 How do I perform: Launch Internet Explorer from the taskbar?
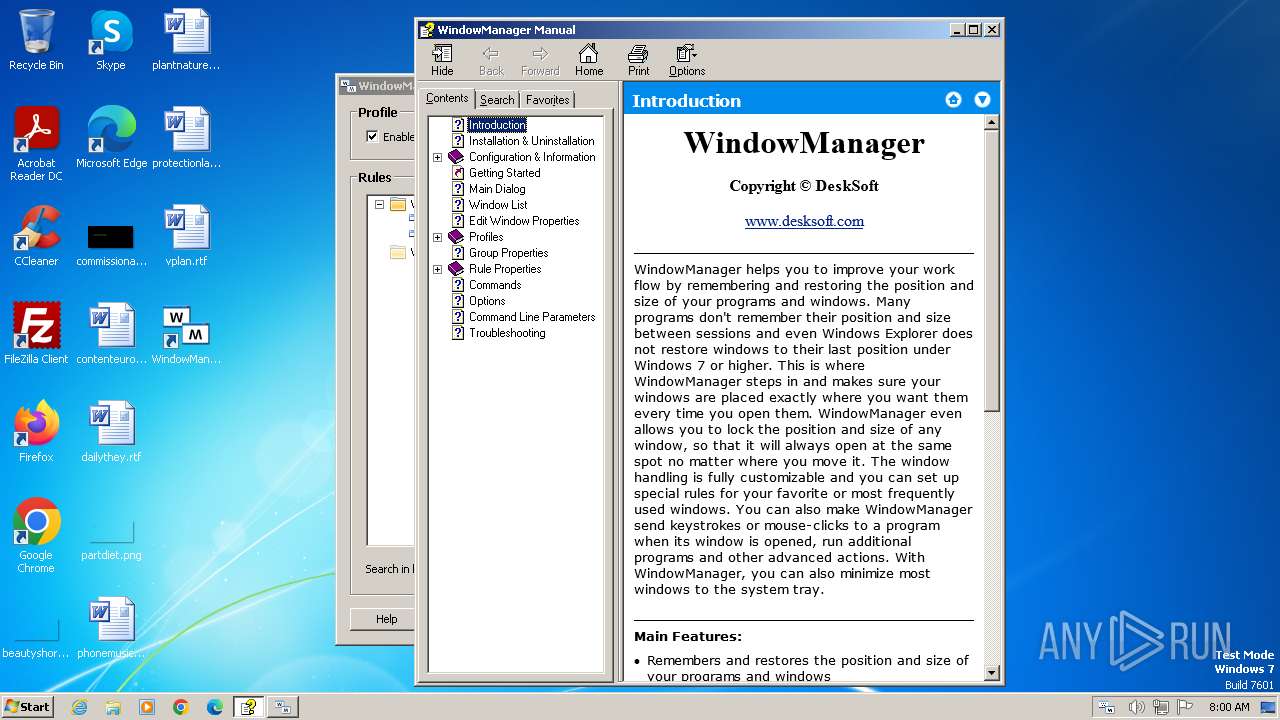coord(79,707)
